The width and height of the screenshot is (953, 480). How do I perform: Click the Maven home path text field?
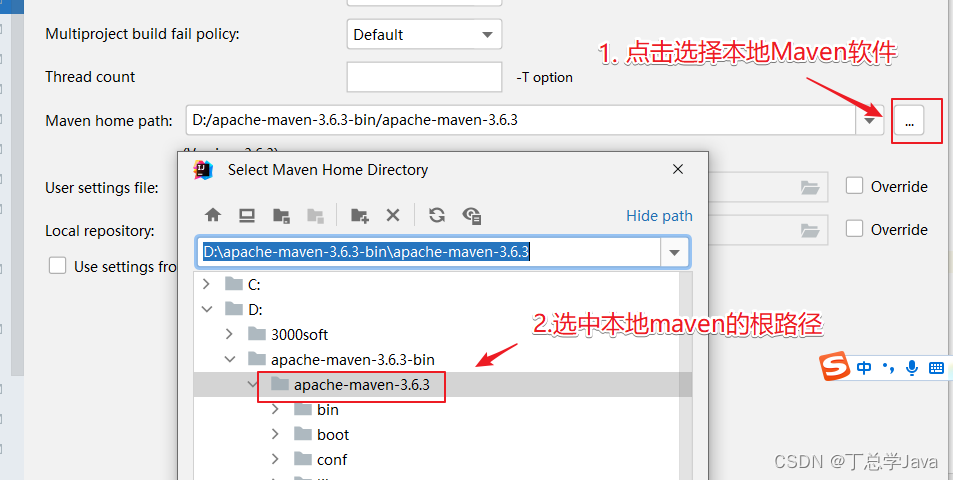pyautogui.click(x=521, y=120)
